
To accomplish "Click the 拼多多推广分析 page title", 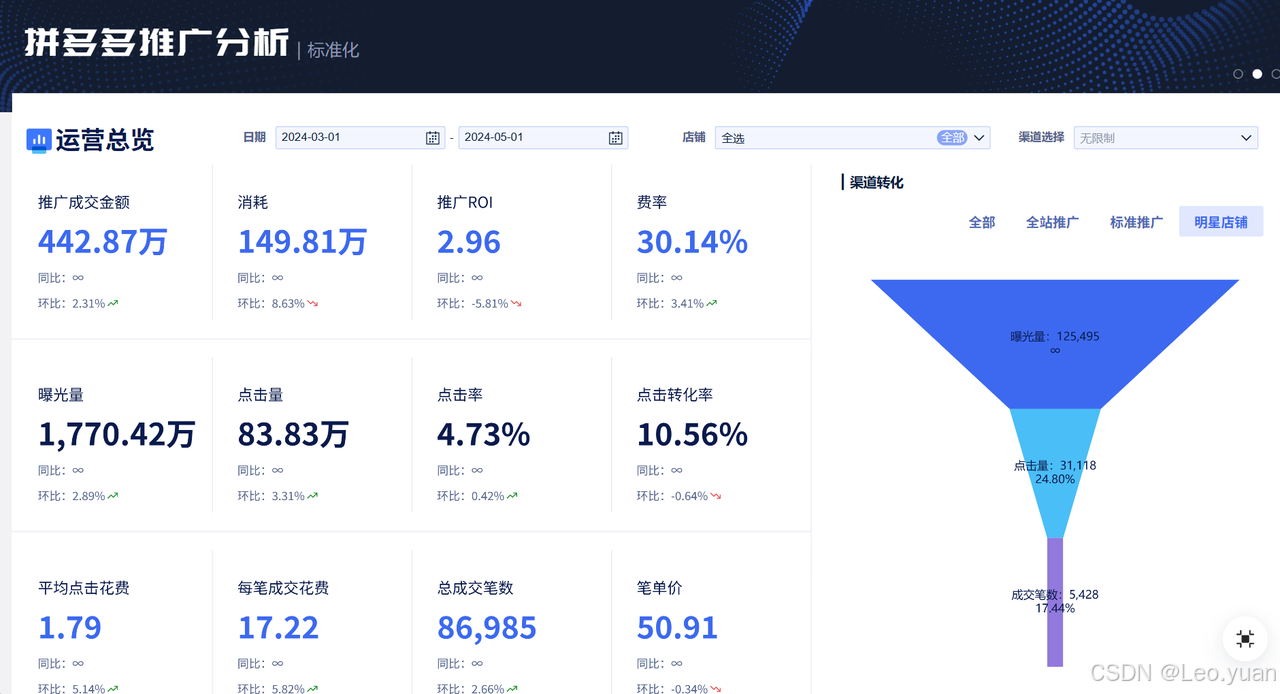I will (157, 43).
